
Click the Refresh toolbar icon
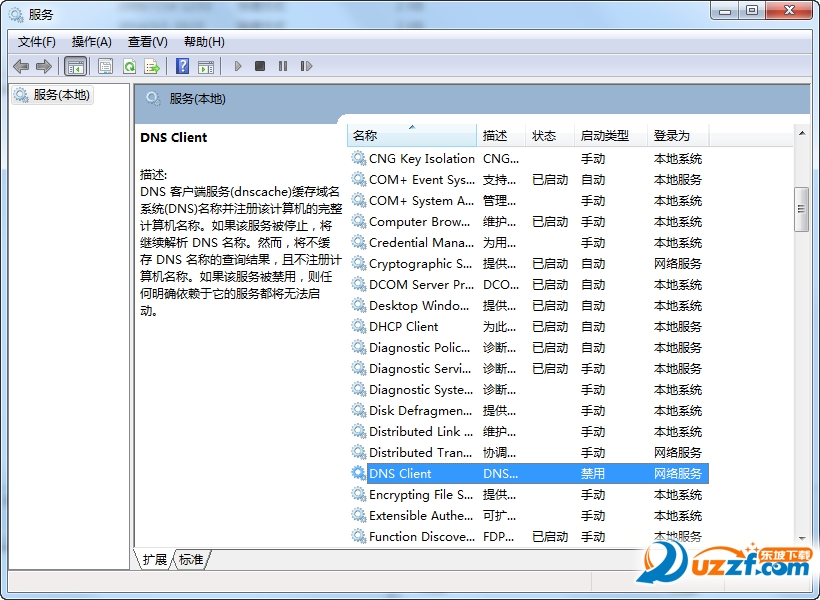click(129, 66)
